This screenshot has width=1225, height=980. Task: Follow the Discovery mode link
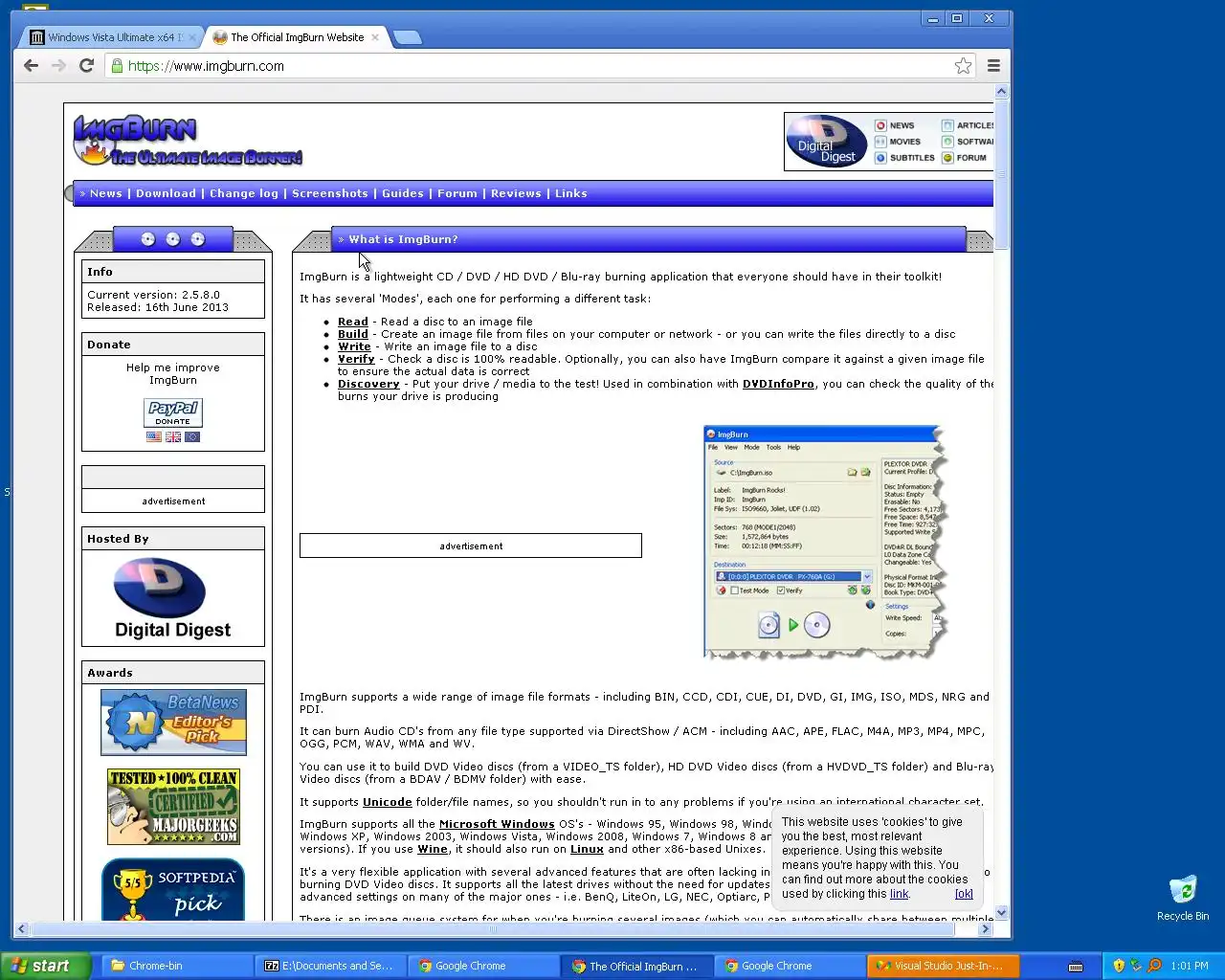tap(368, 384)
